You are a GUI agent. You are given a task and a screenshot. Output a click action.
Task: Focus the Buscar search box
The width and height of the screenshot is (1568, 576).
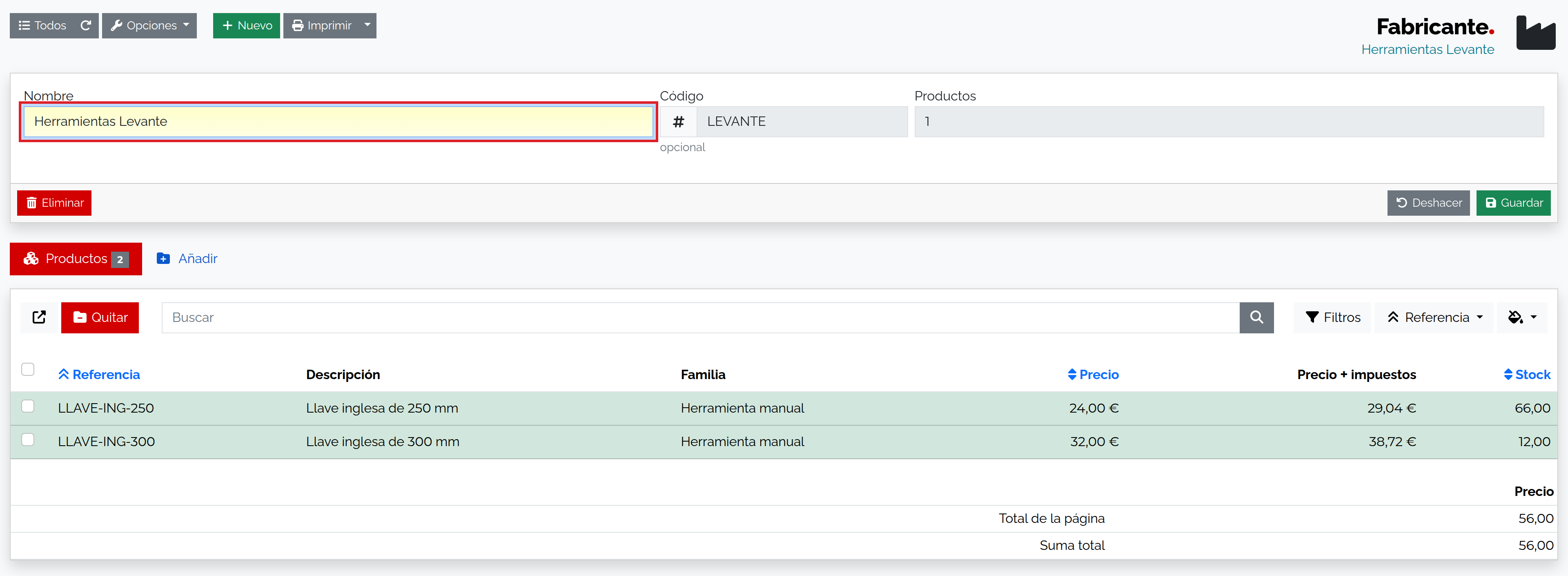coord(700,317)
